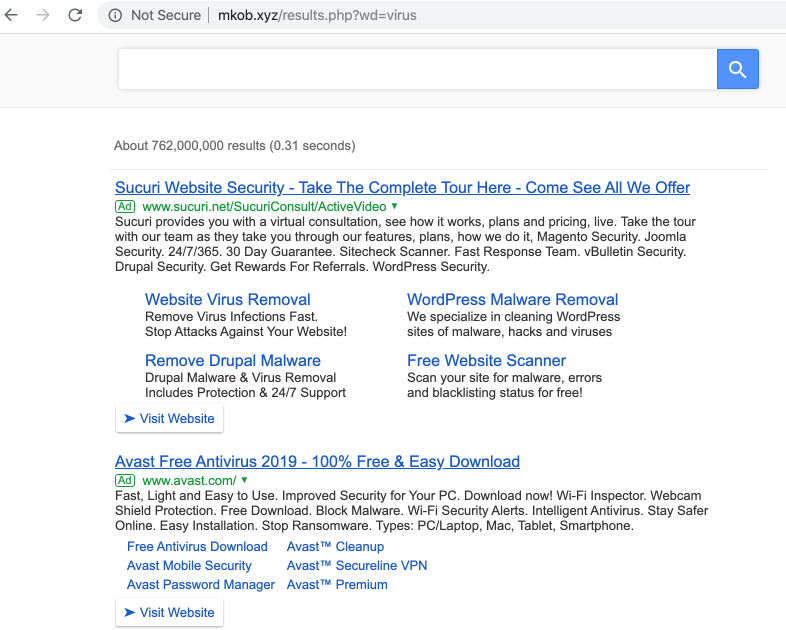Click the browser forward arrow
The width and height of the screenshot is (786, 630).
click(x=43, y=15)
